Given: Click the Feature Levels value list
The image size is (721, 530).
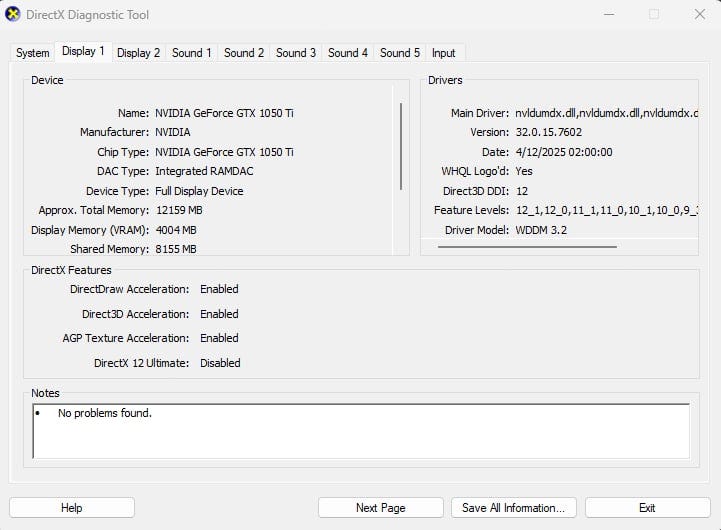Looking at the screenshot, I should click(x=607, y=210).
